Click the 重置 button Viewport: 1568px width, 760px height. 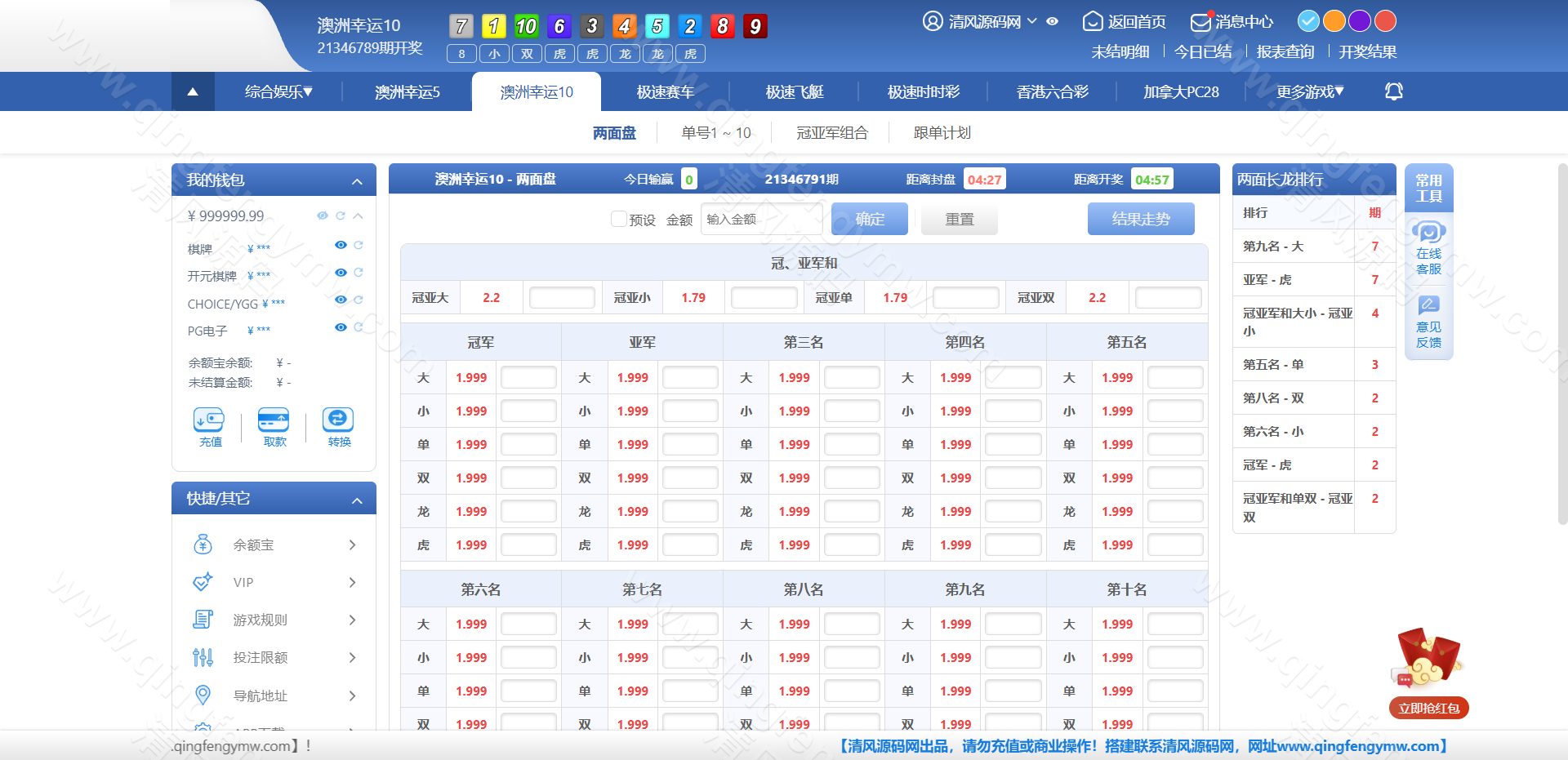point(960,219)
